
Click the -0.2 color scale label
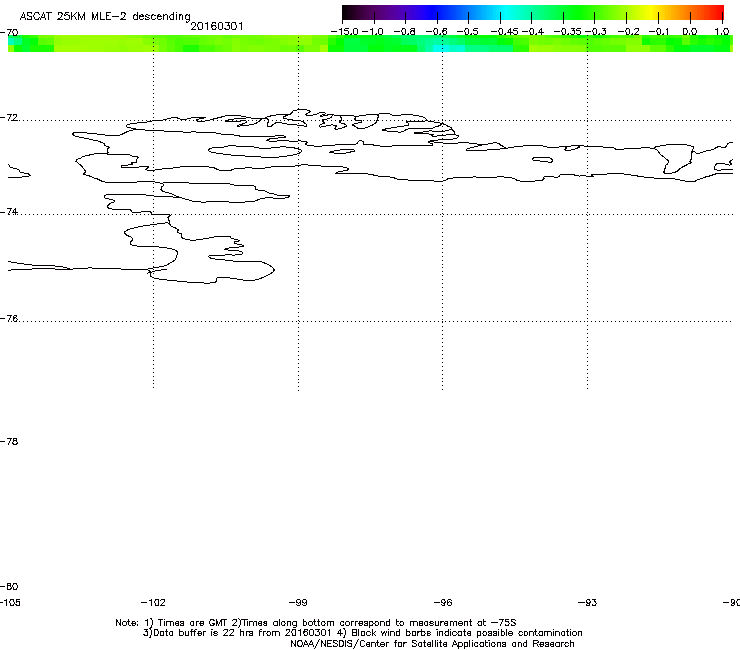628,32
